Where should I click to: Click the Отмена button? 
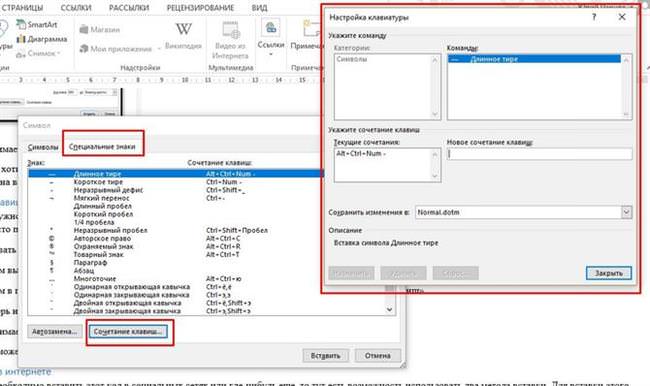[x=378, y=356]
